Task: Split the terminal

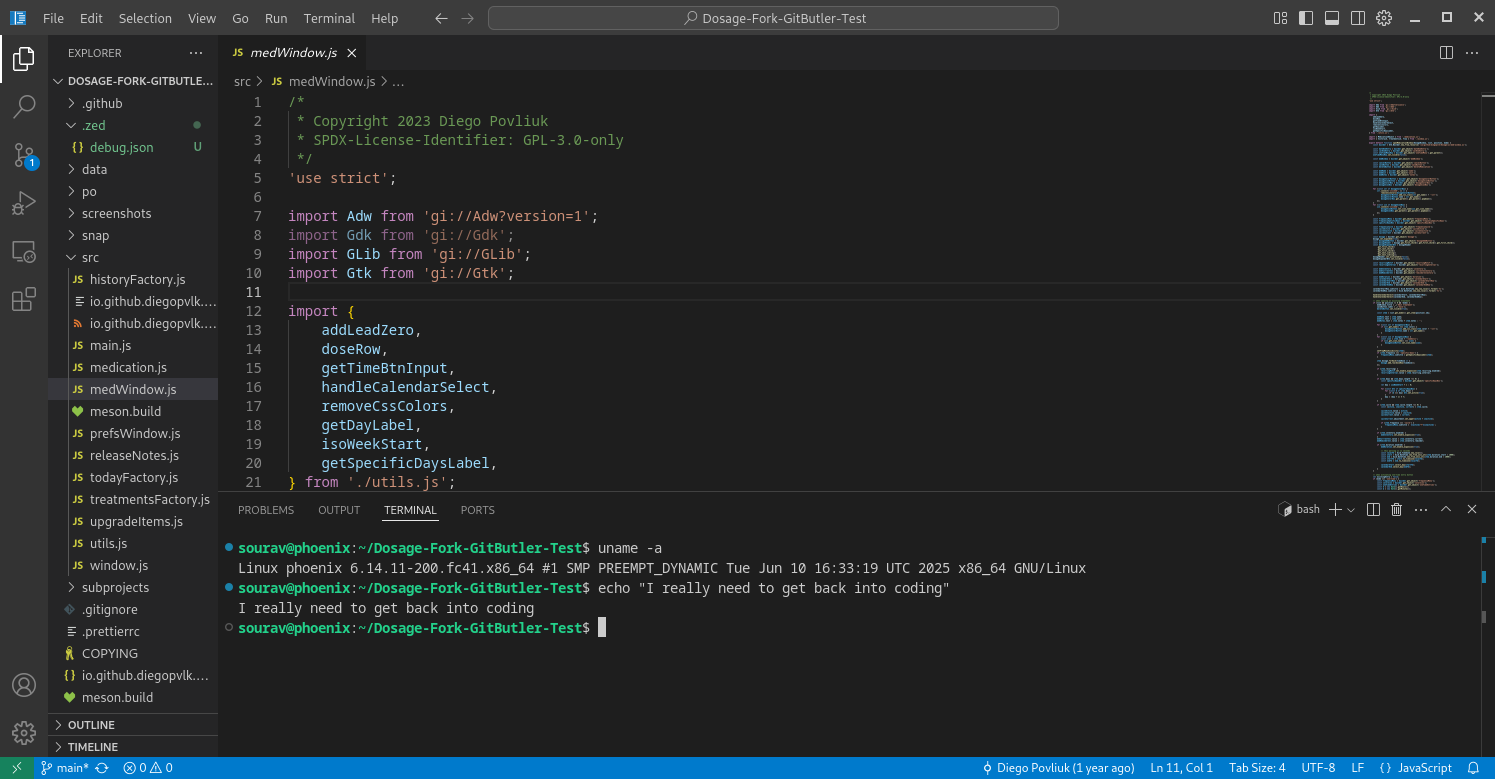Action: [1372, 509]
